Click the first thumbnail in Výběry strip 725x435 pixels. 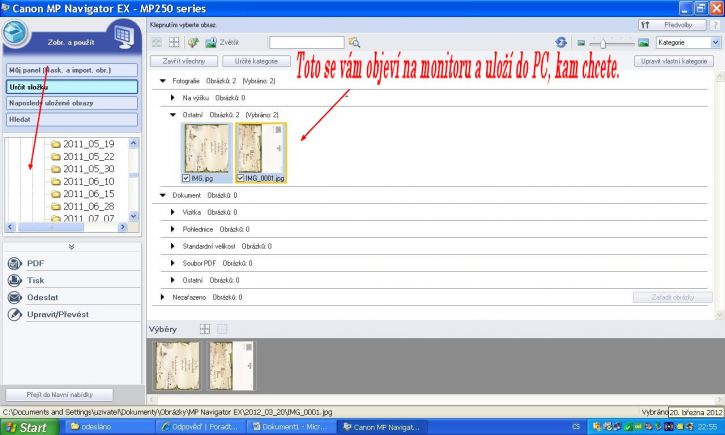click(177, 366)
